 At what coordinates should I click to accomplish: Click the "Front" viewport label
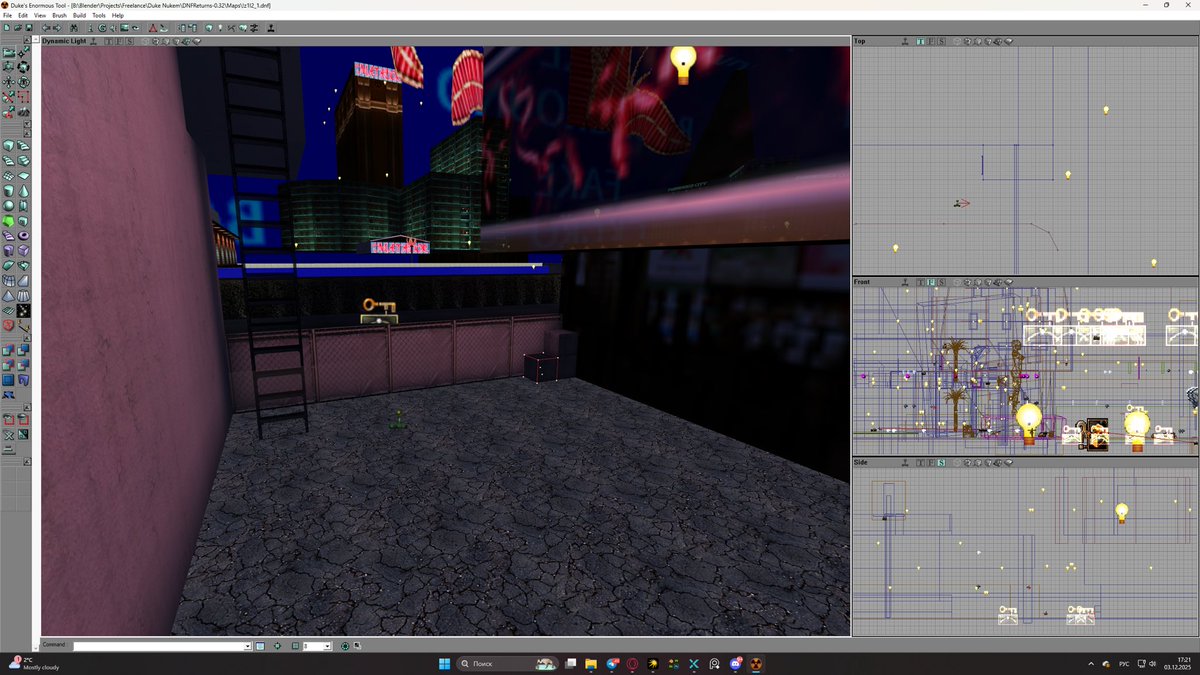click(x=862, y=282)
